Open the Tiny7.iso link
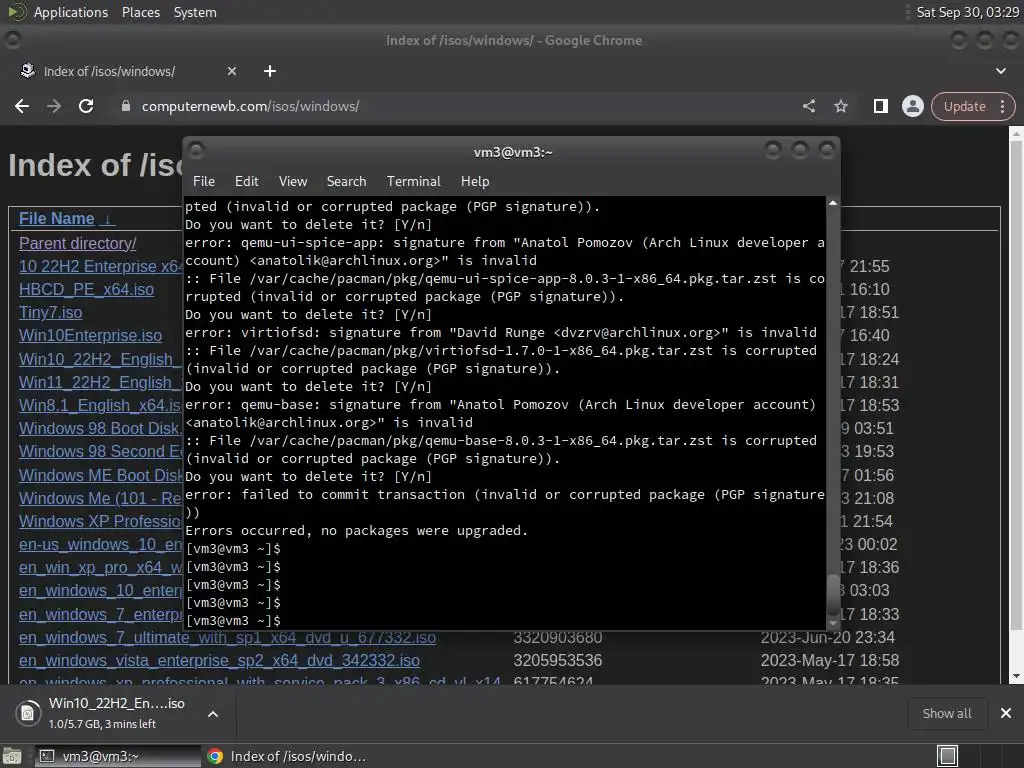The image size is (1024, 768). click(x=50, y=312)
